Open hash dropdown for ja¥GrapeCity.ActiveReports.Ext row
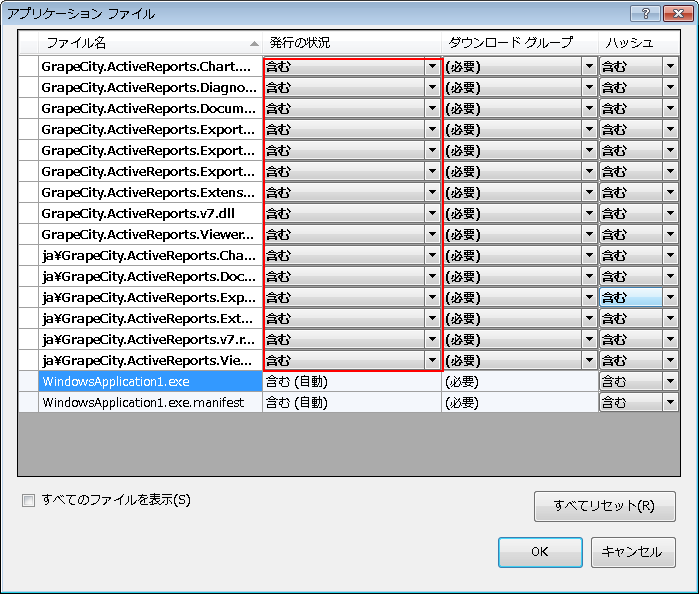699x594 pixels. tap(670, 318)
